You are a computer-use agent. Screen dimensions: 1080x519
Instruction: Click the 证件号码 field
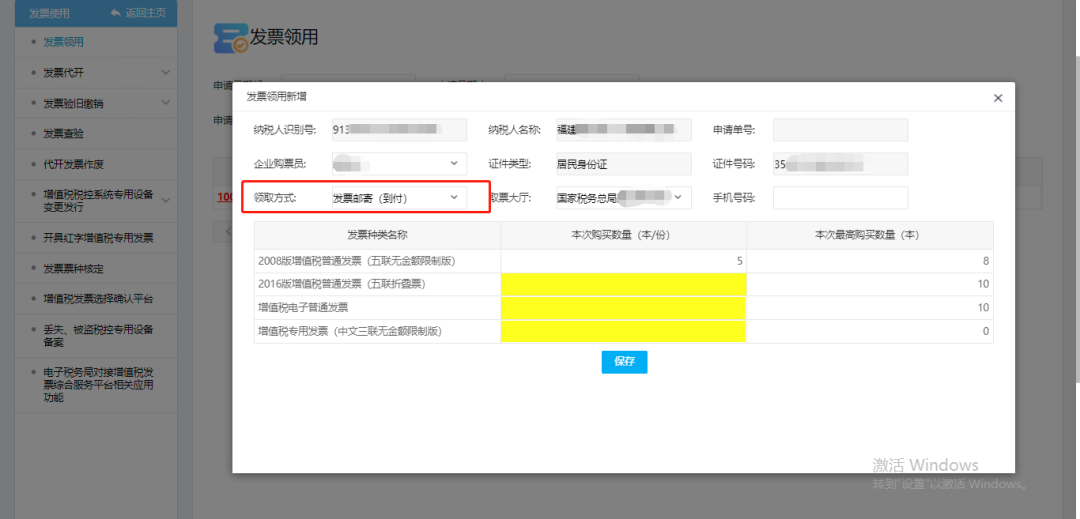click(840, 163)
